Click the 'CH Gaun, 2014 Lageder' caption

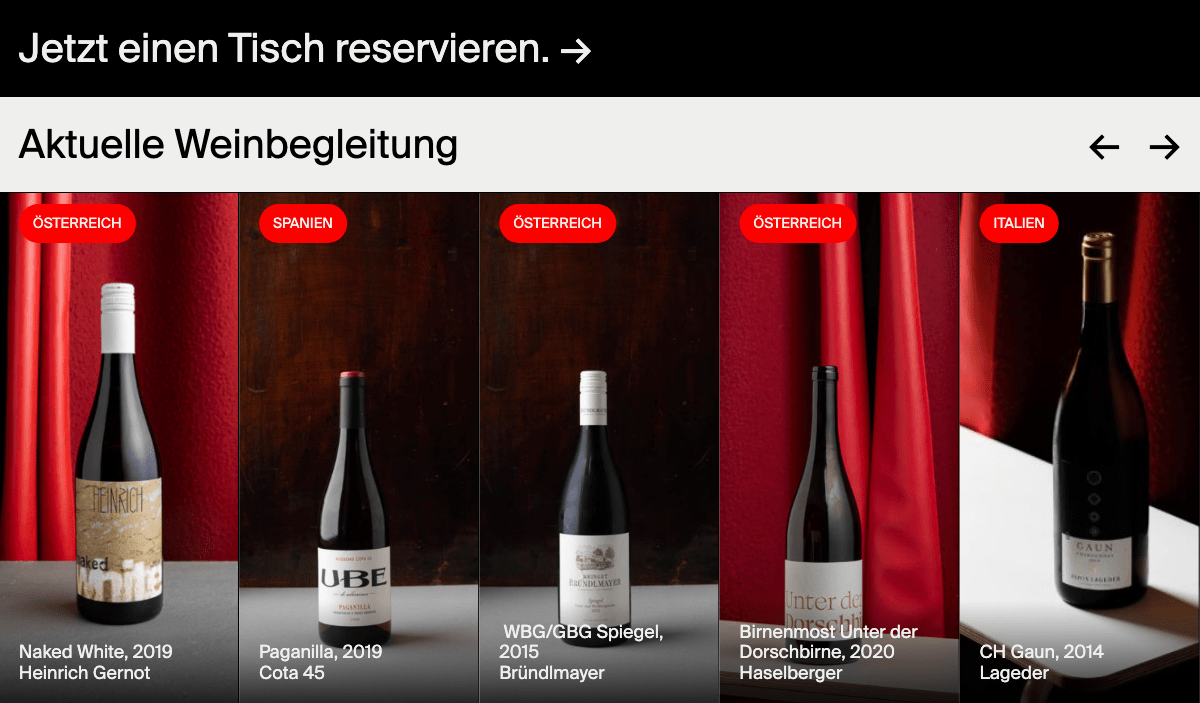click(1042, 662)
